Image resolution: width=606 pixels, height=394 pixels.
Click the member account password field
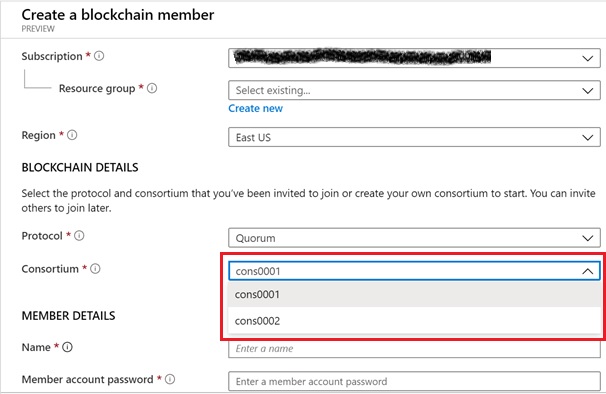pyautogui.click(x=414, y=381)
